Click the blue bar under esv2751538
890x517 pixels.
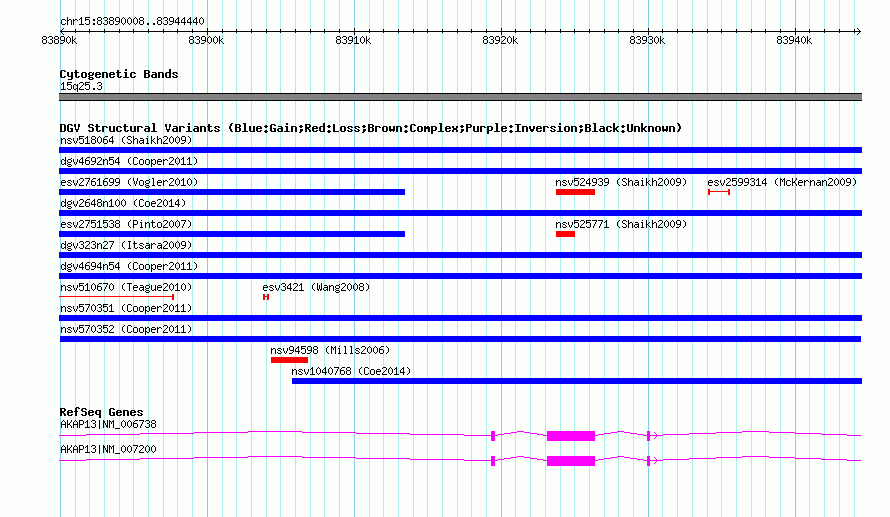click(232, 234)
